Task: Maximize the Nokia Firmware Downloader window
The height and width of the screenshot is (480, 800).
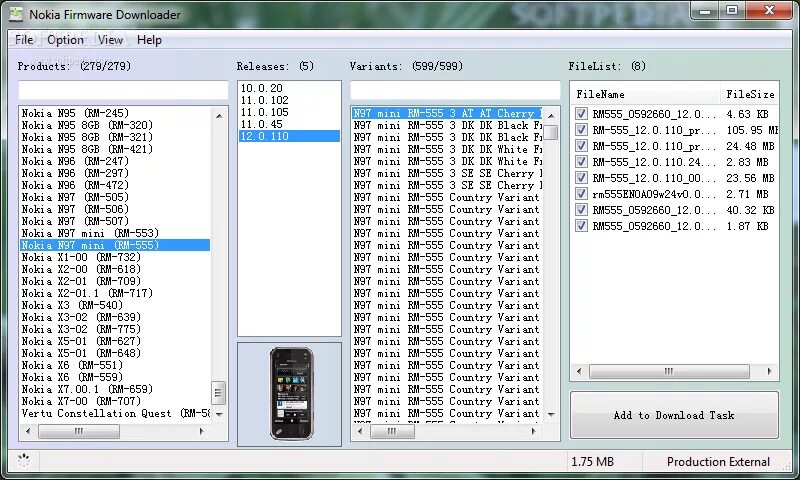Action: 732,10
